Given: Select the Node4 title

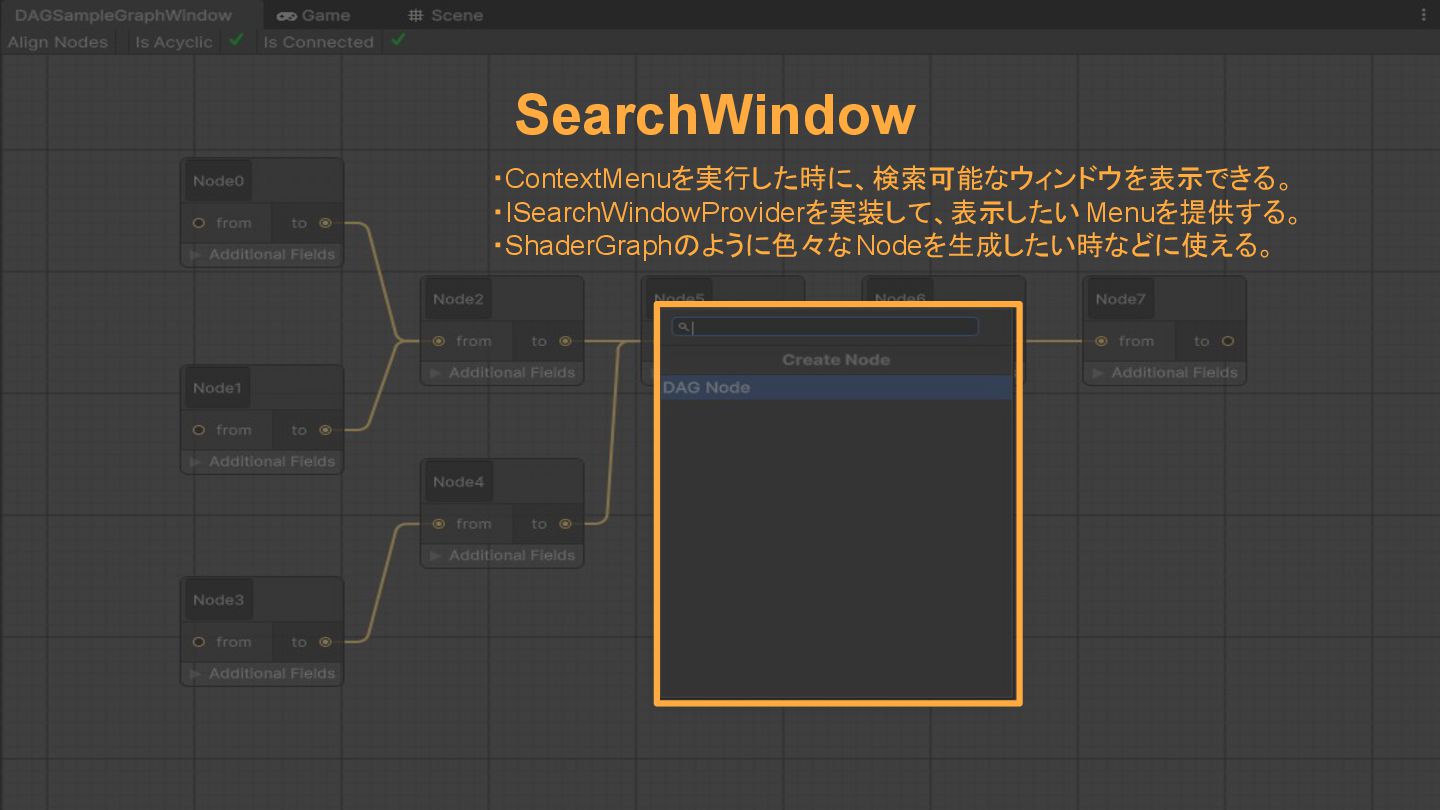Looking at the screenshot, I should click(458, 482).
